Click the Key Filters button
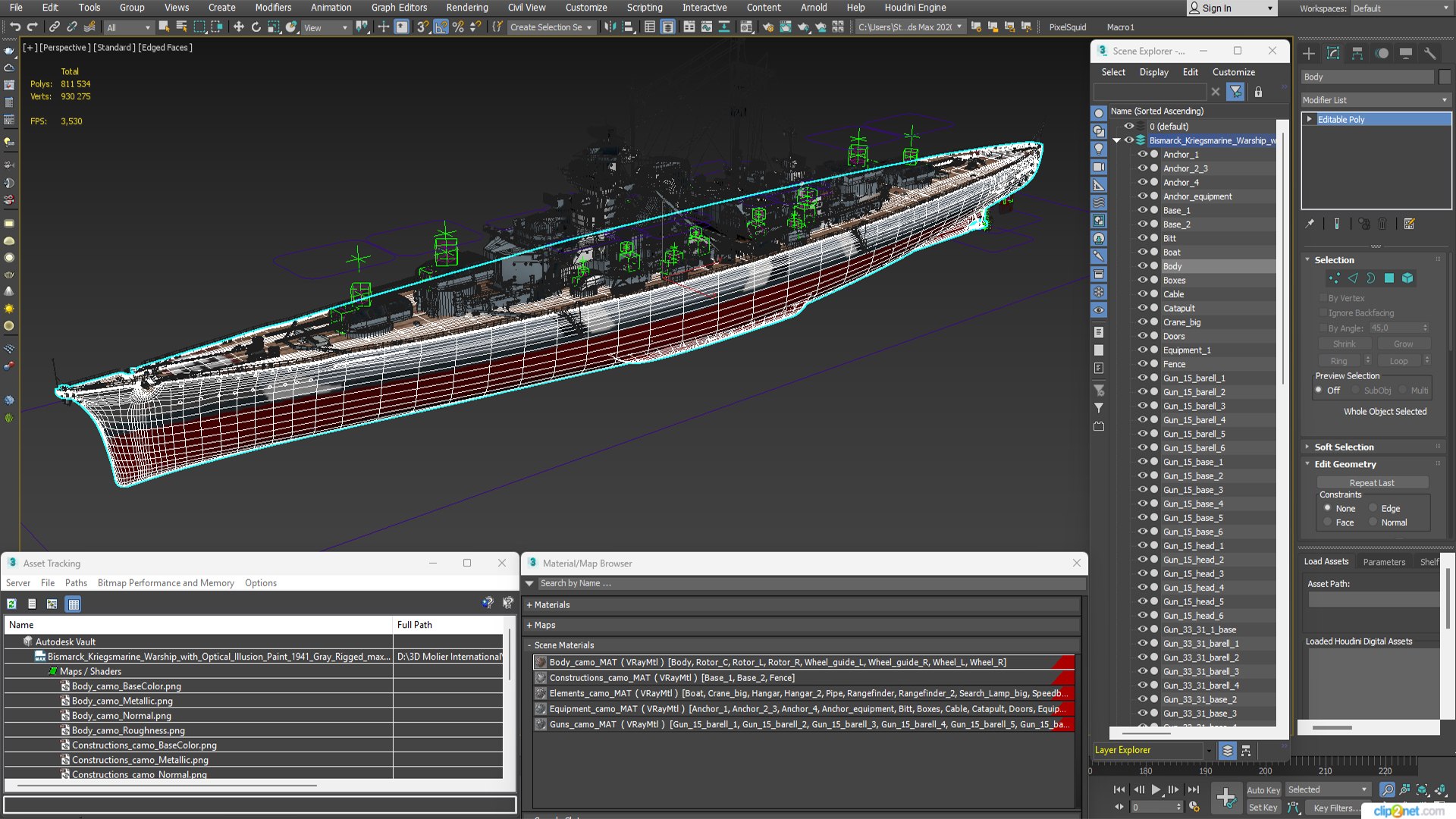This screenshot has height=819, width=1456. click(1336, 808)
